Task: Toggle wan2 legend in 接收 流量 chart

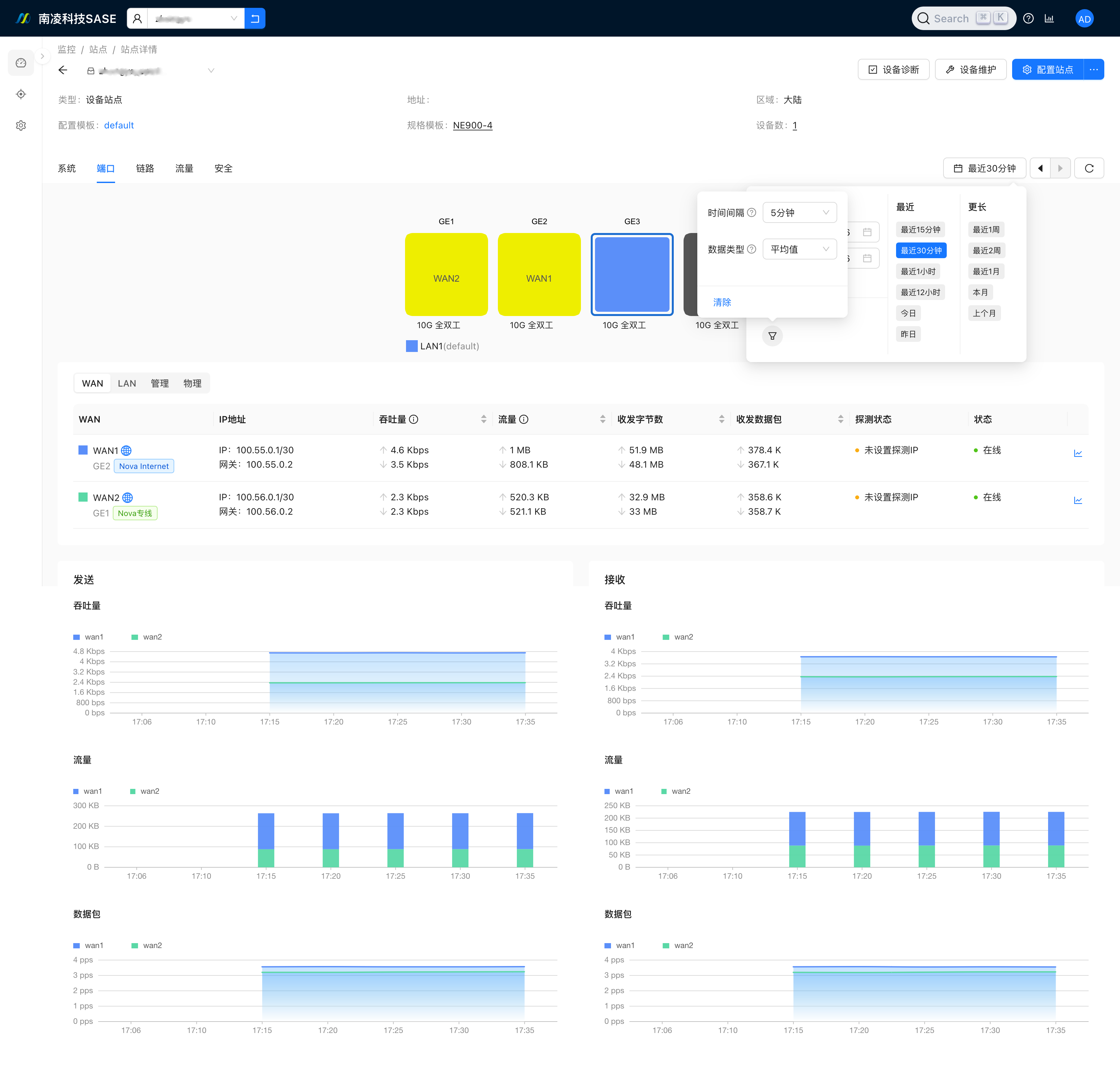Action: click(675, 791)
